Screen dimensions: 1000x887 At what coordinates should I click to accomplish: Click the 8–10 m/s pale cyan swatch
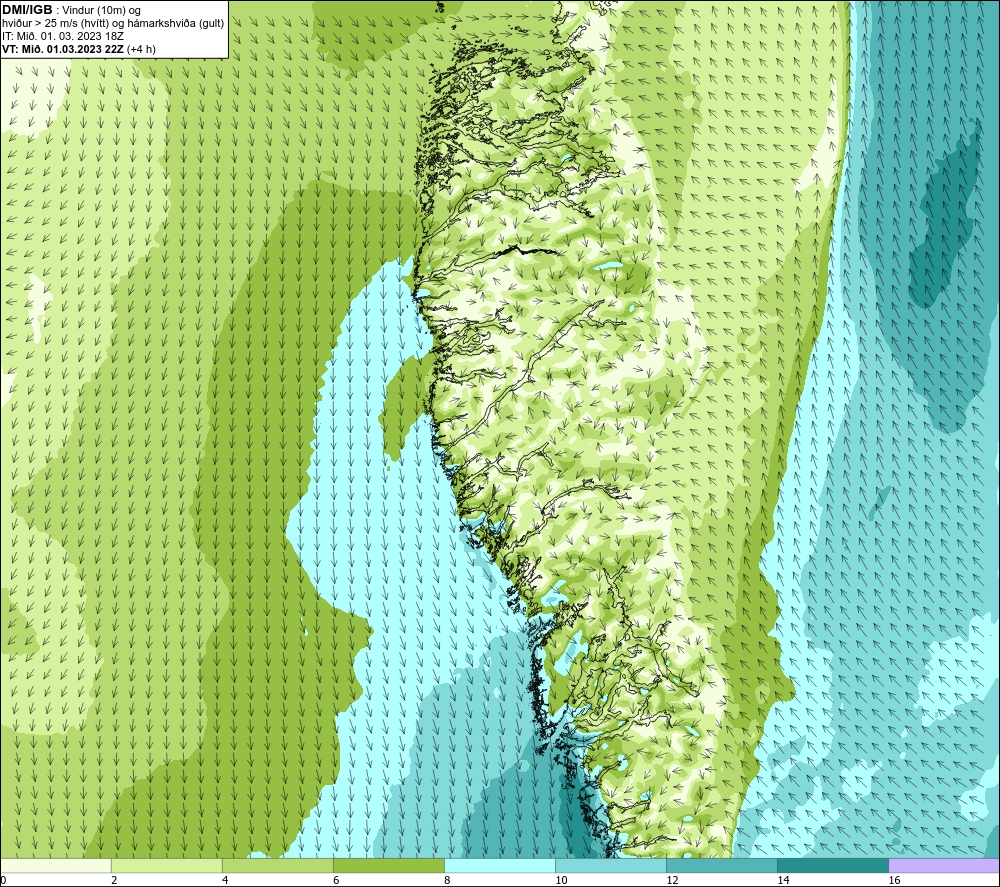(x=500, y=865)
